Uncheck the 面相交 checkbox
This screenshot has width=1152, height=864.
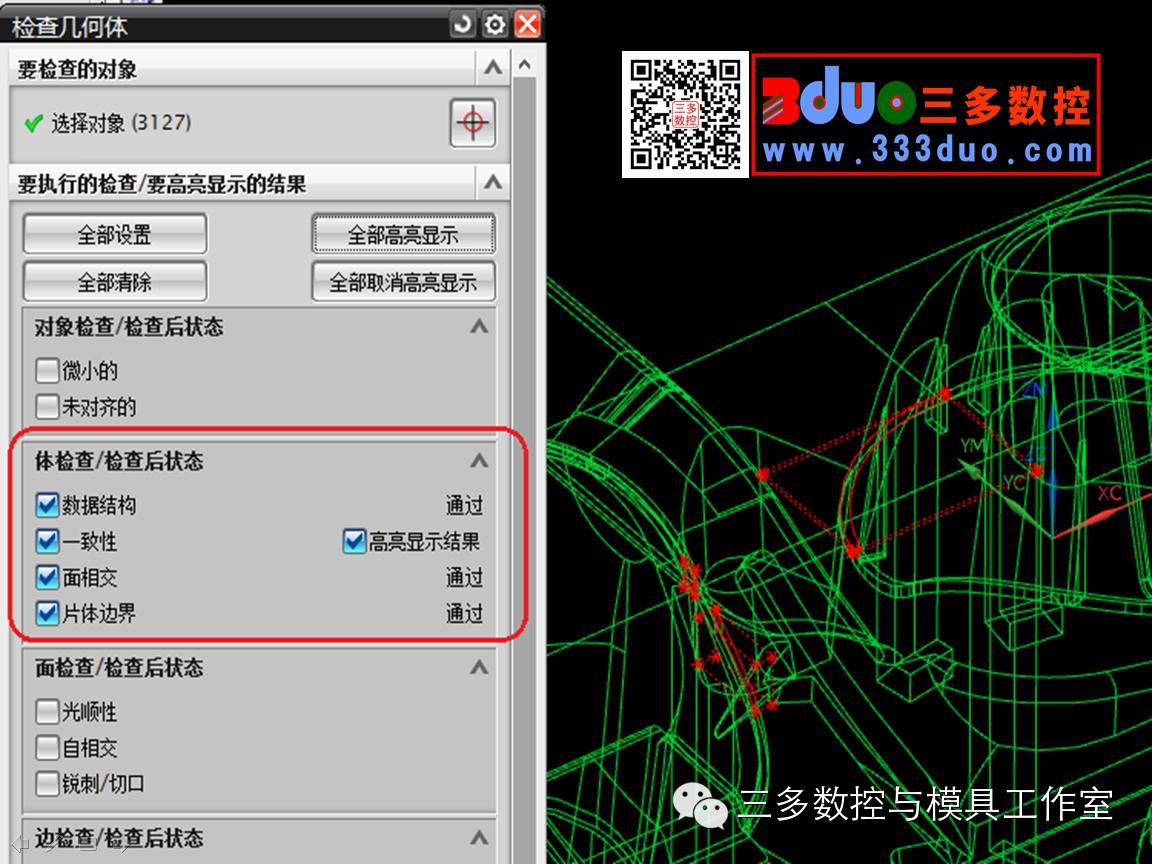coord(47,577)
